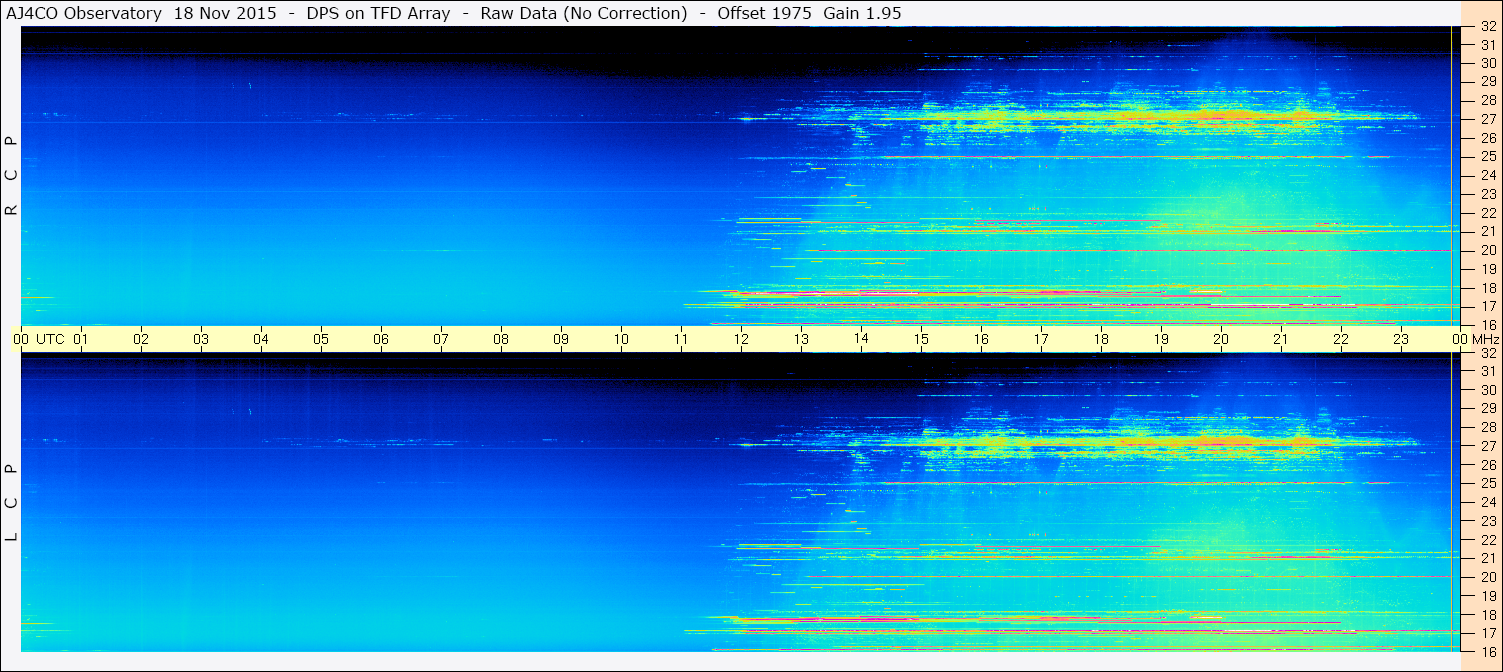Screen dimensions: 1503x672
Task: Click the 32 MHz label beside RCP panel
Action: [1488, 27]
